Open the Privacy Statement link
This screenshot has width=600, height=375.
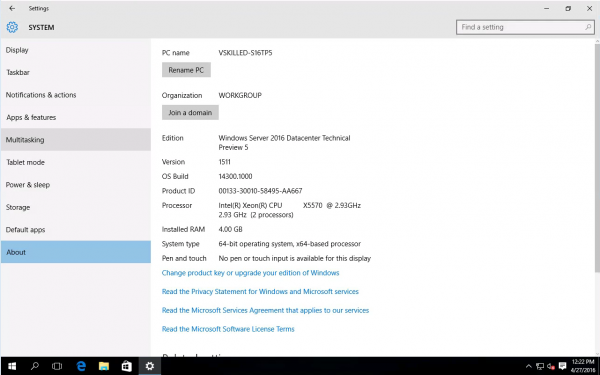pos(260,292)
